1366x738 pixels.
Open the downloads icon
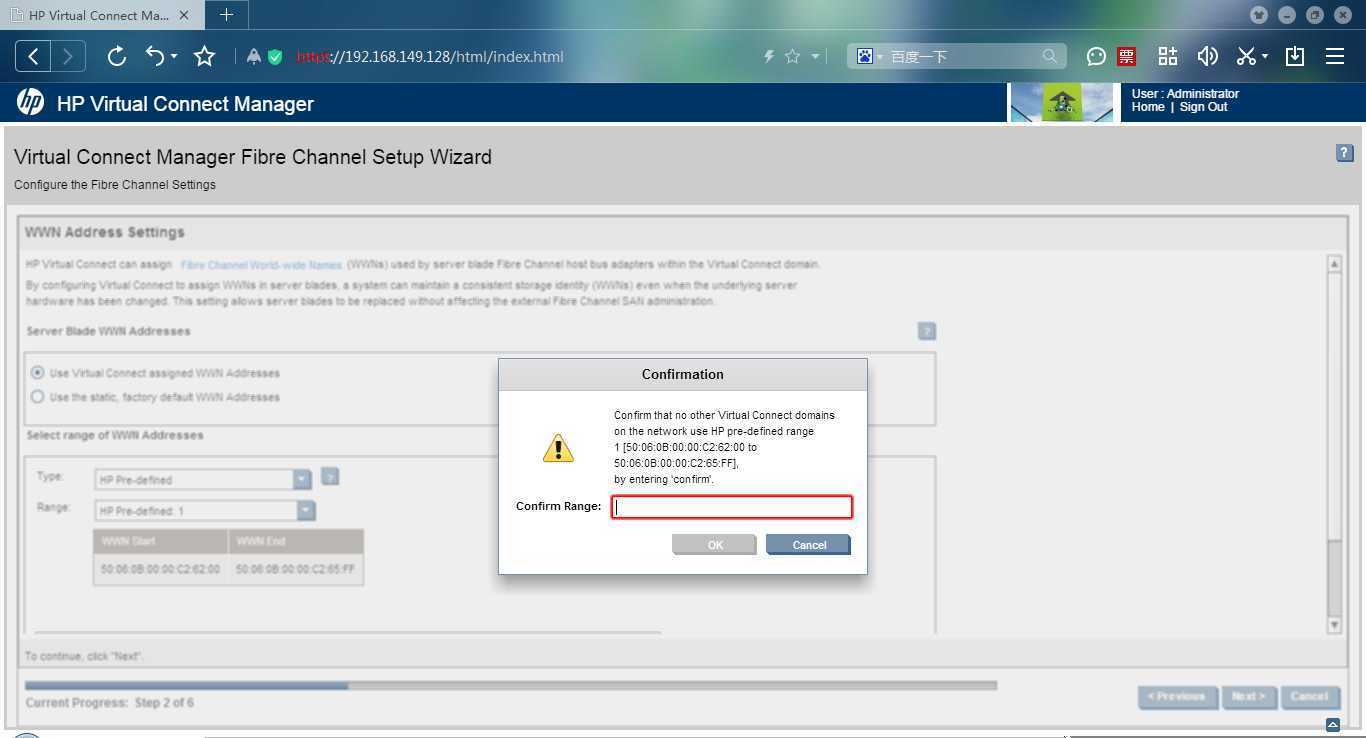tap(1295, 56)
